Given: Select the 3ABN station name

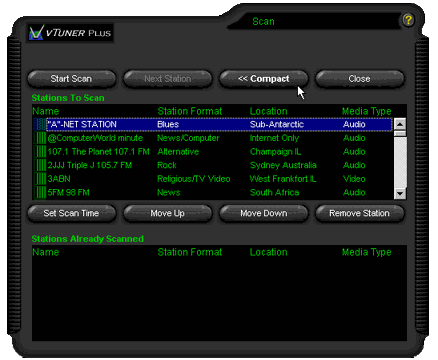Looking at the screenshot, I should click(59, 179).
